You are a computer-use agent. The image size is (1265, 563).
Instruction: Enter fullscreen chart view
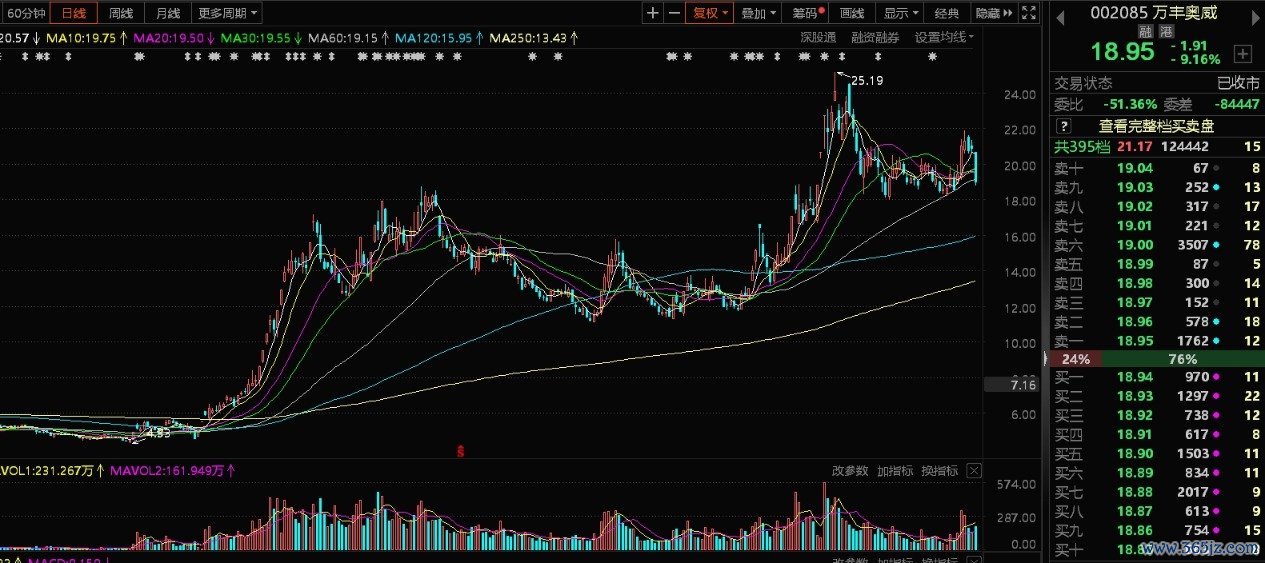coord(1030,13)
